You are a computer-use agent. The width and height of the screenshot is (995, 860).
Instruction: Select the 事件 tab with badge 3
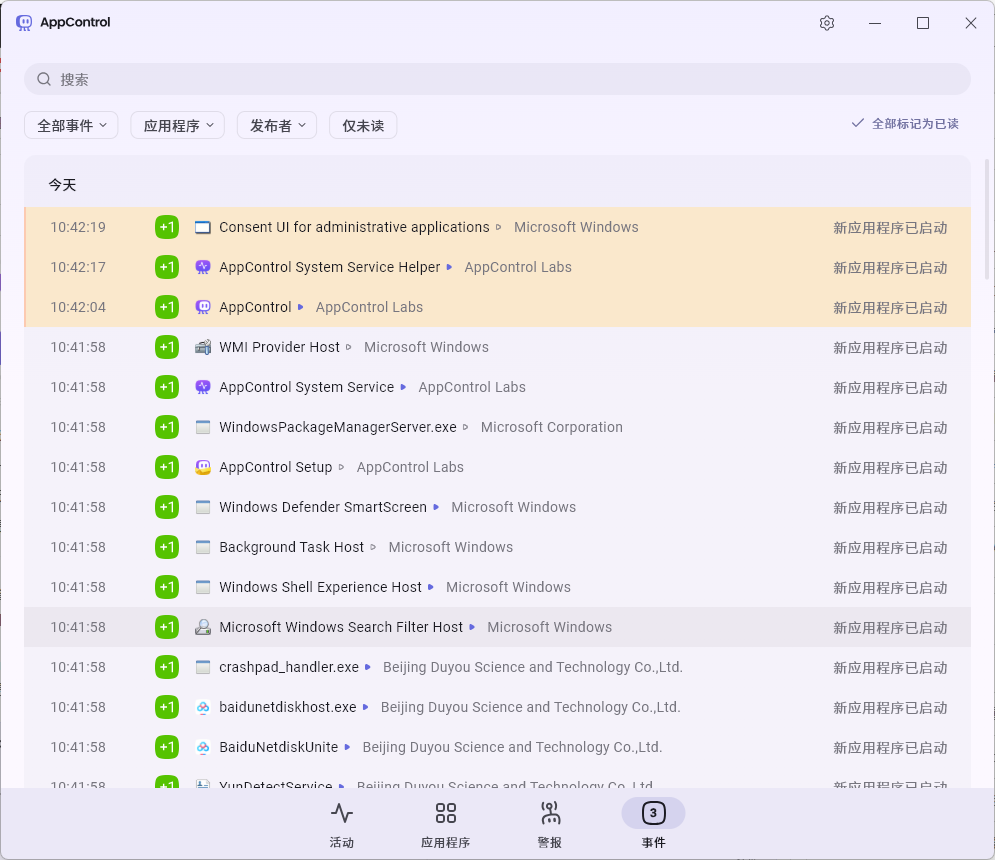point(653,824)
